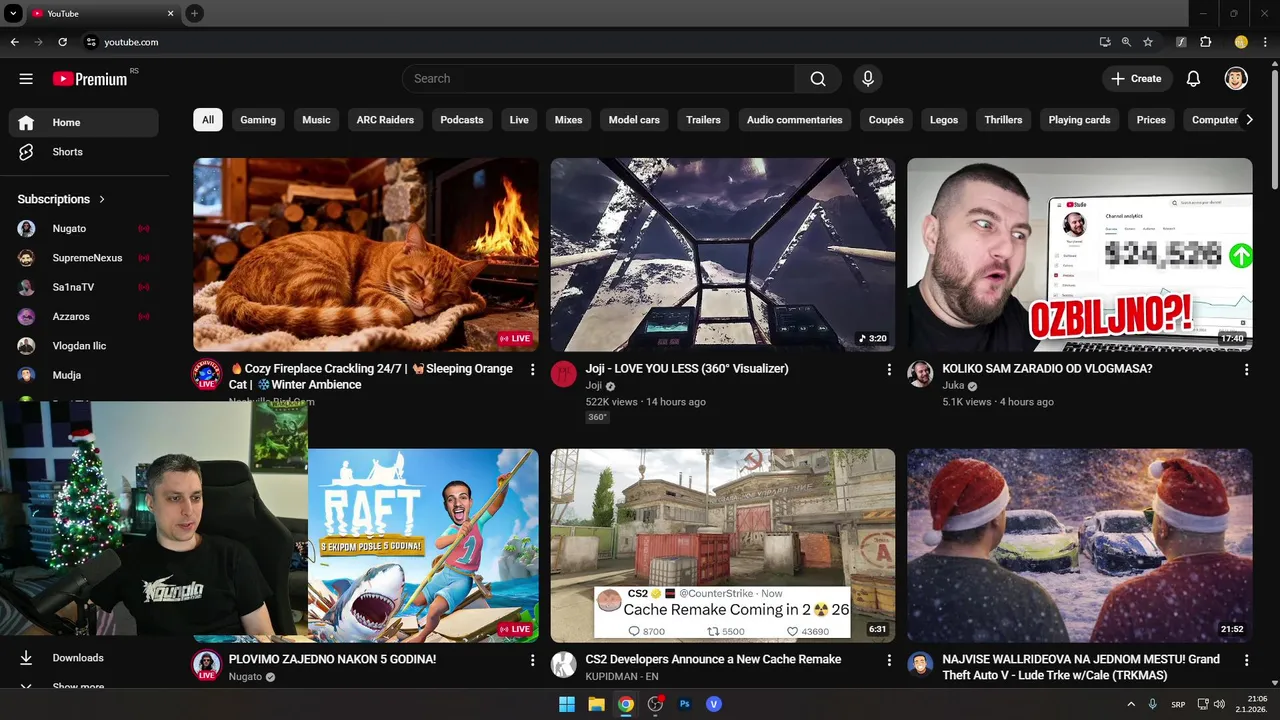The image size is (1280, 720).
Task: Open options for Cozy Fireplace video
Action: 532,370
